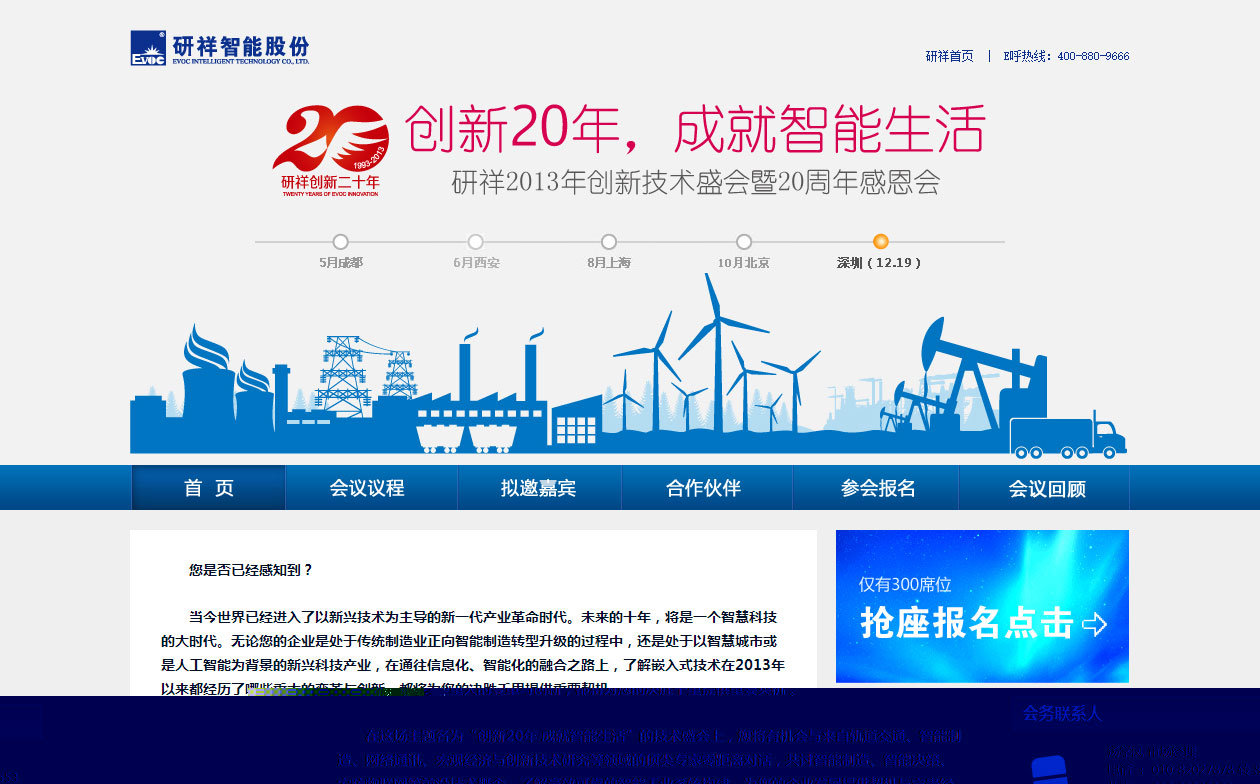
Task: Open the 首页 navigation tab
Action: [209, 488]
